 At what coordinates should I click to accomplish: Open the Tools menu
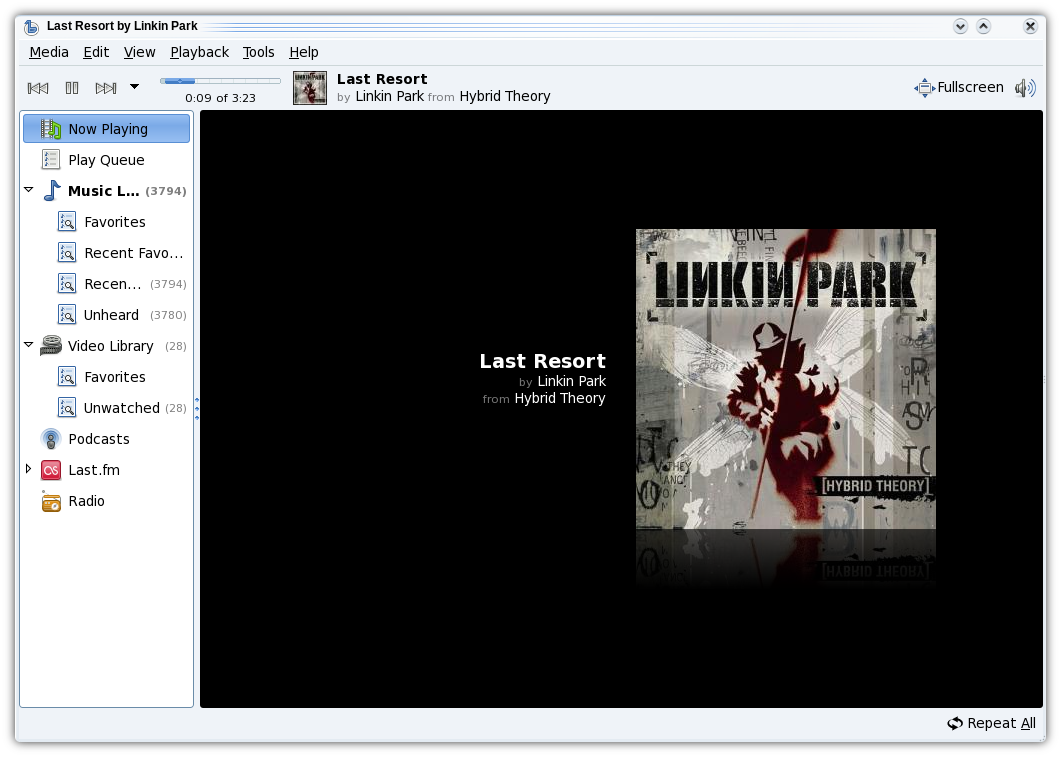coord(258,52)
